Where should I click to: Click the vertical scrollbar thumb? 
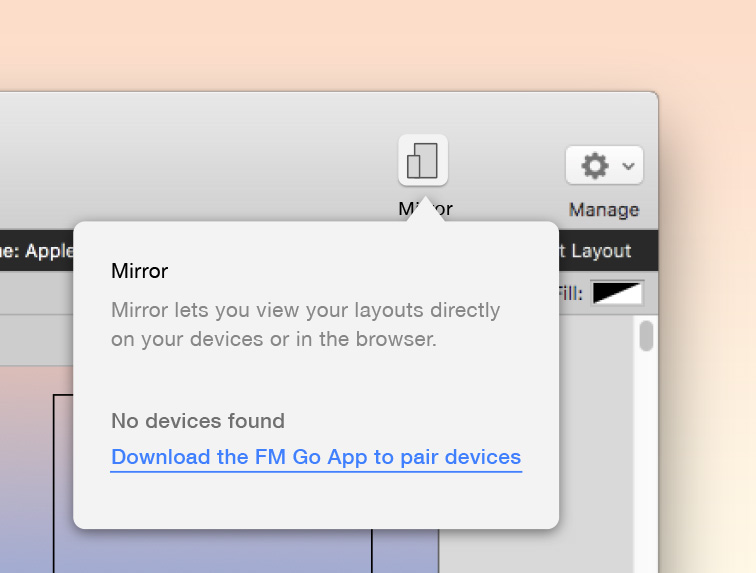click(646, 336)
